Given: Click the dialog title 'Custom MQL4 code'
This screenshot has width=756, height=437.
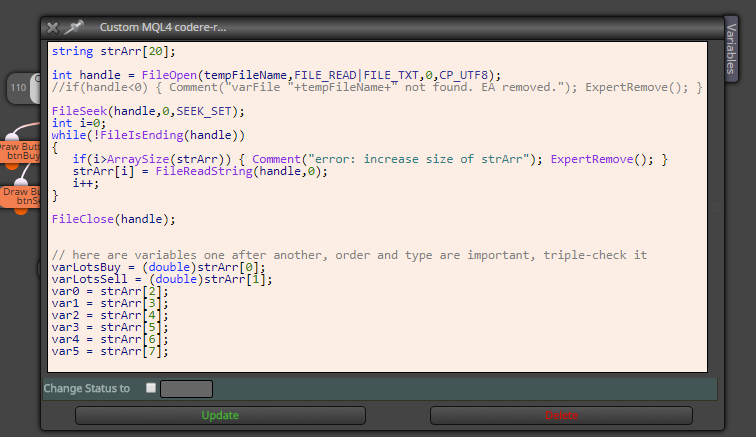Looking at the screenshot, I should (162, 27).
